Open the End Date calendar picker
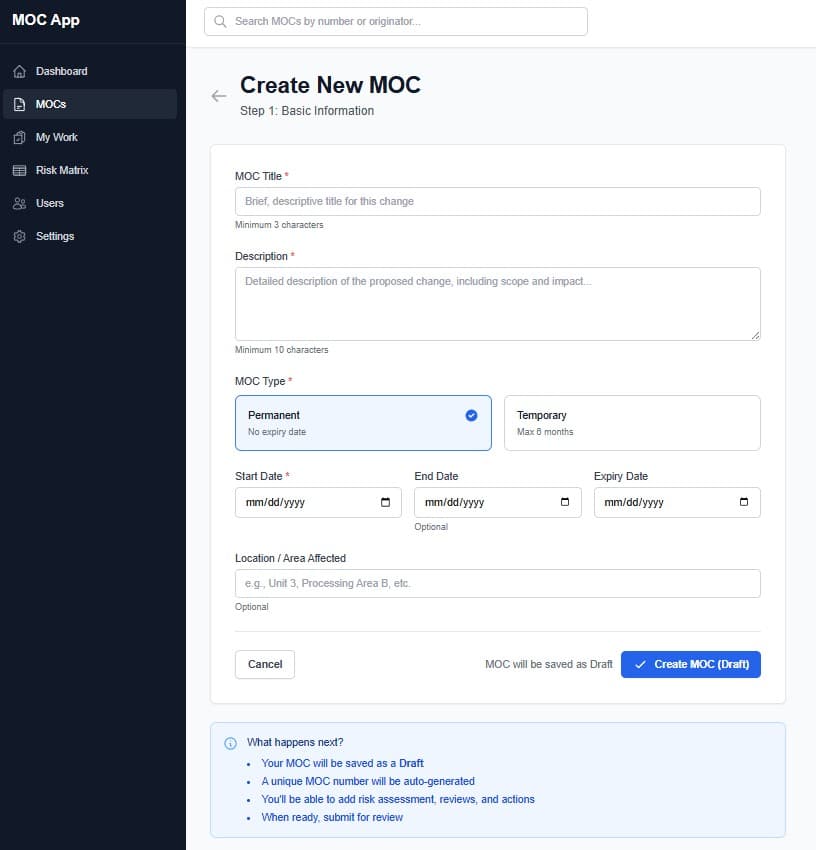The width and height of the screenshot is (816, 850). (x=566, y=502)
